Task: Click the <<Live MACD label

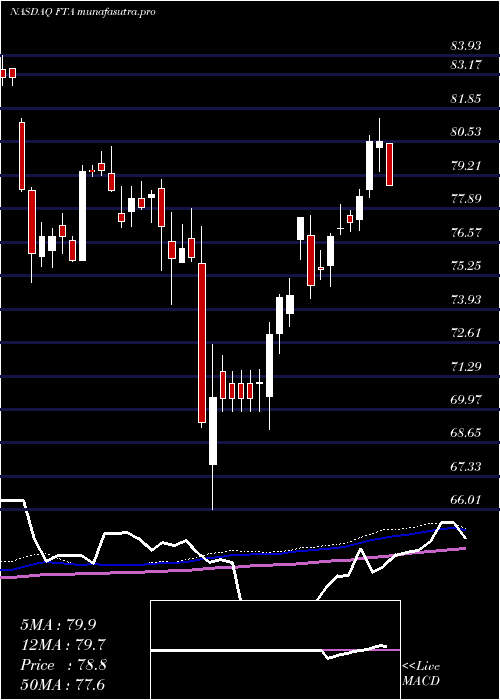Action: pos(421,673)
